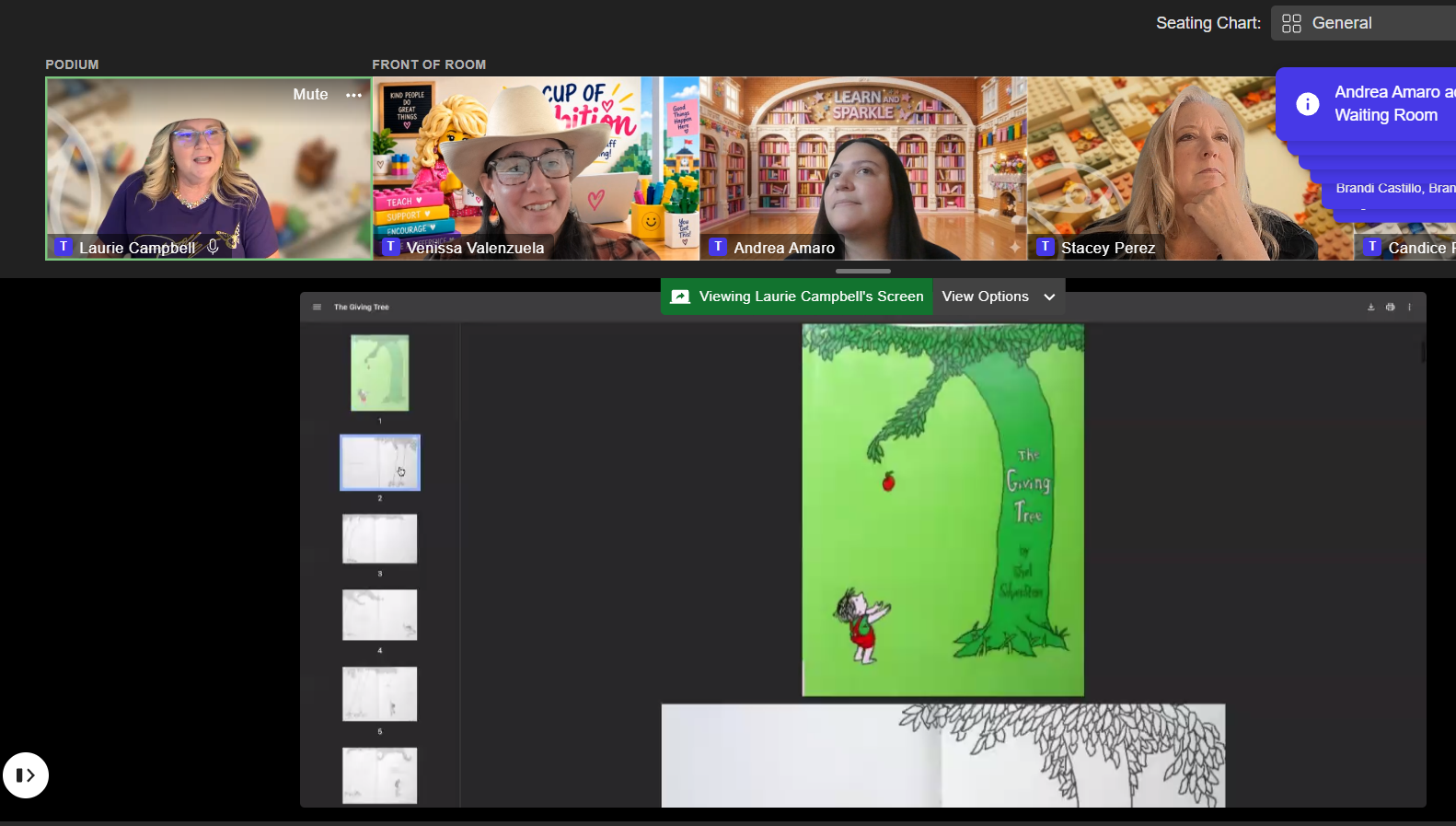Click The Giving Tree cover page
The width and height of the screenshot is (1456, 826).
coord(943,510)
